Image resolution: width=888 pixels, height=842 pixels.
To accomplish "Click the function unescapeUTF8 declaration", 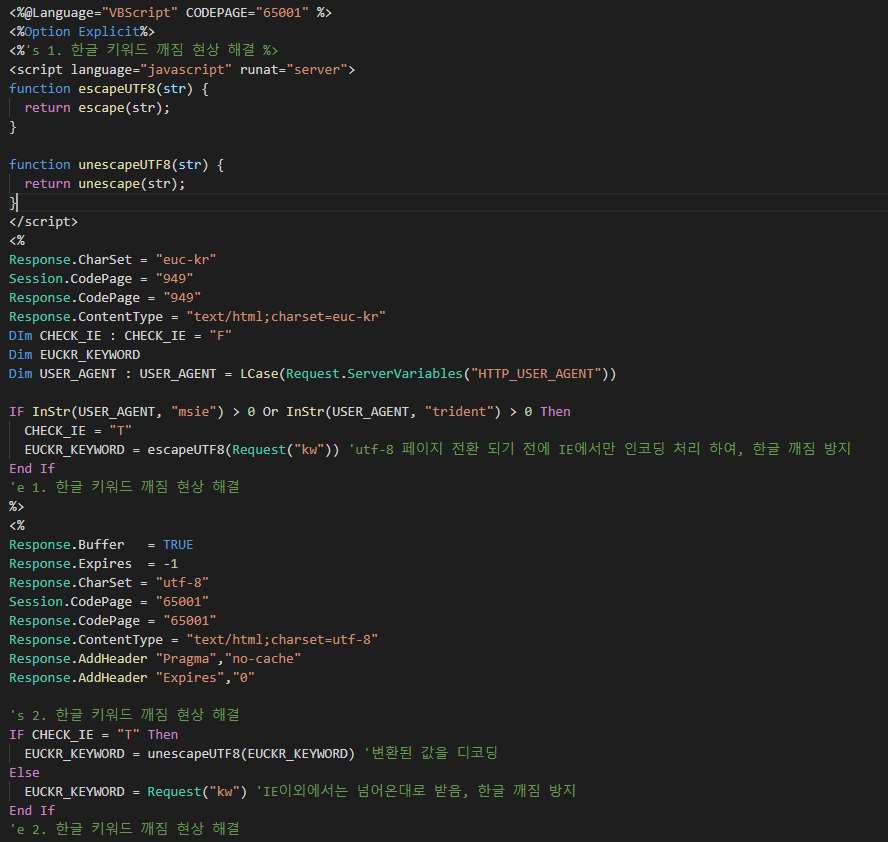I will pyautogui.click(x=116, y=165).
